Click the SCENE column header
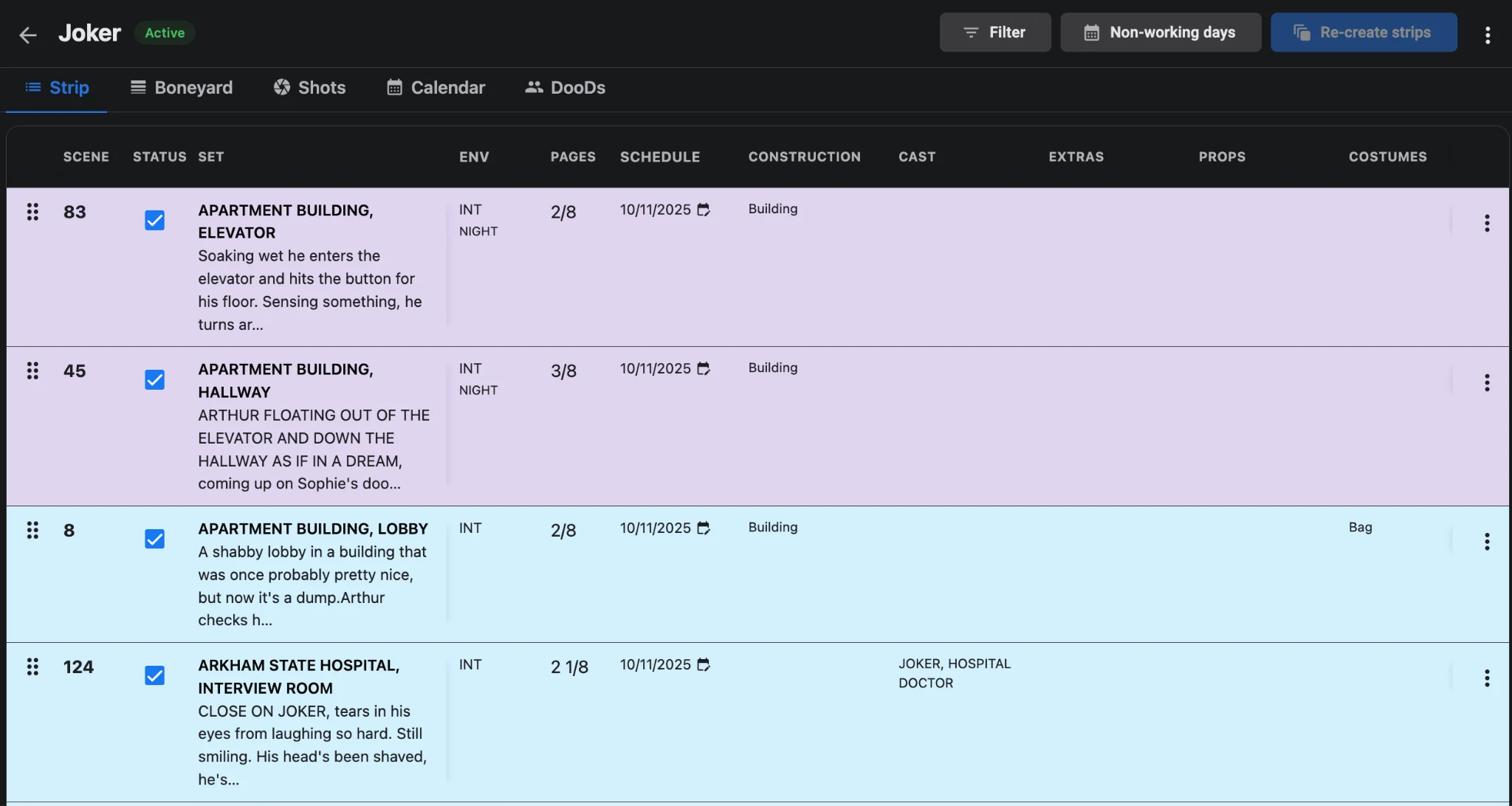 tap(86, 156)
